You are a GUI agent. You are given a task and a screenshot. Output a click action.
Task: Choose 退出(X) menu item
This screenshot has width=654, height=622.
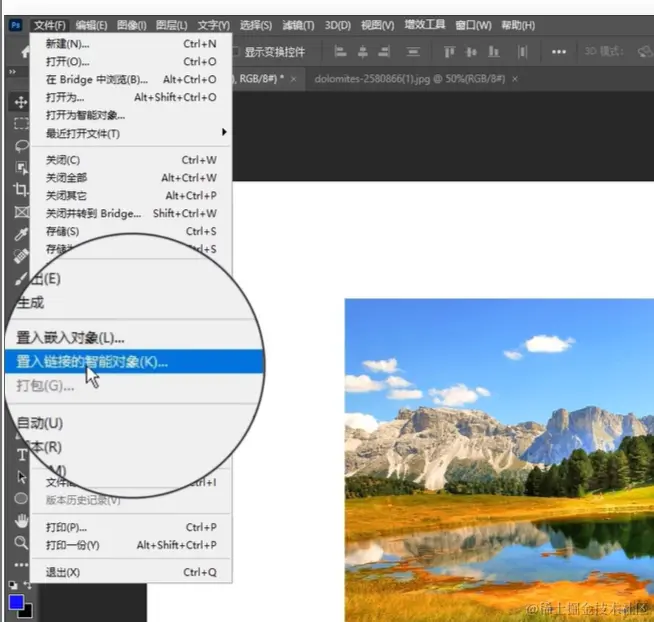131,572
